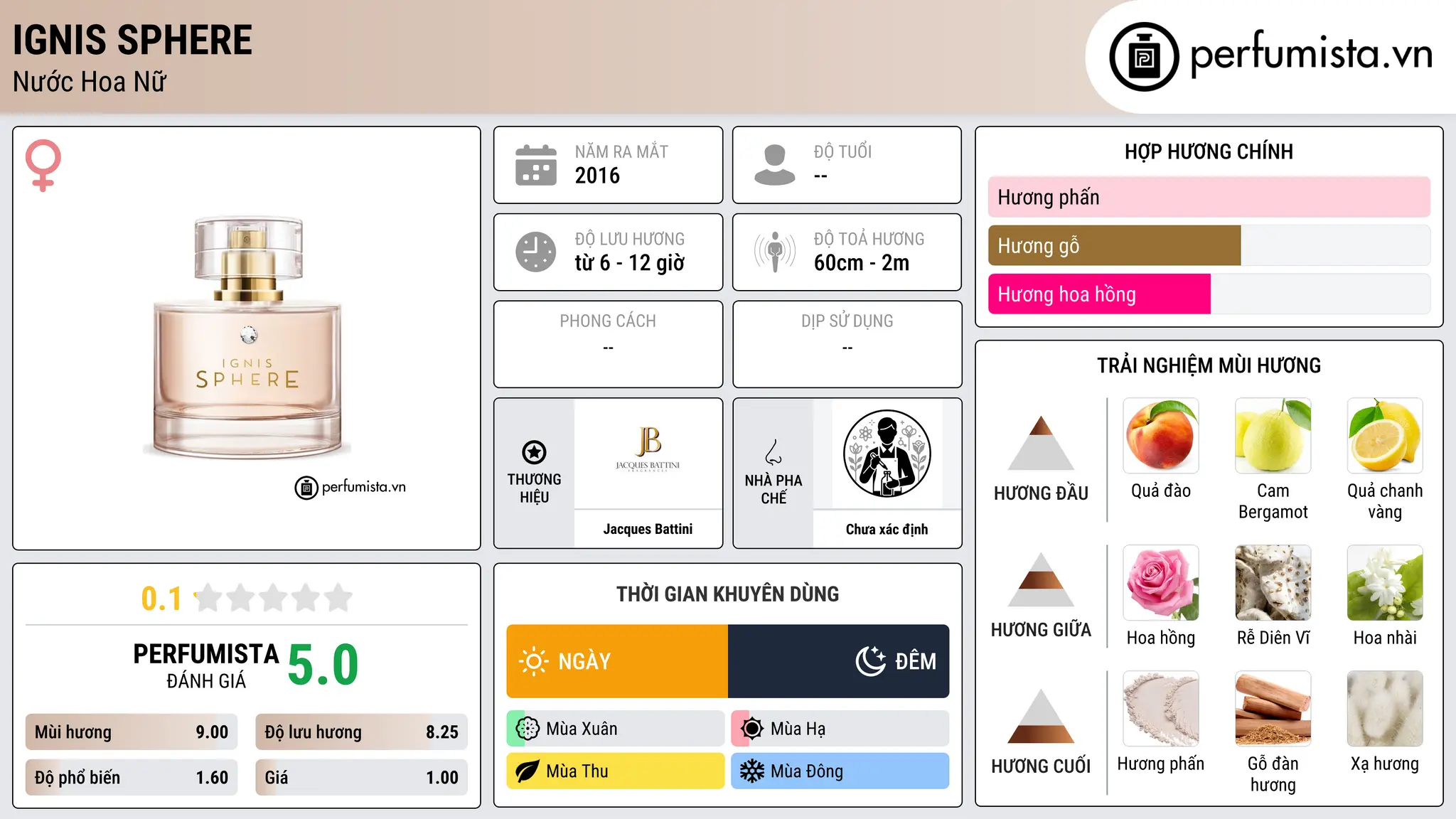
Task: Click the Nước Hoa Nữ subtitle
Action: point(90,82)
